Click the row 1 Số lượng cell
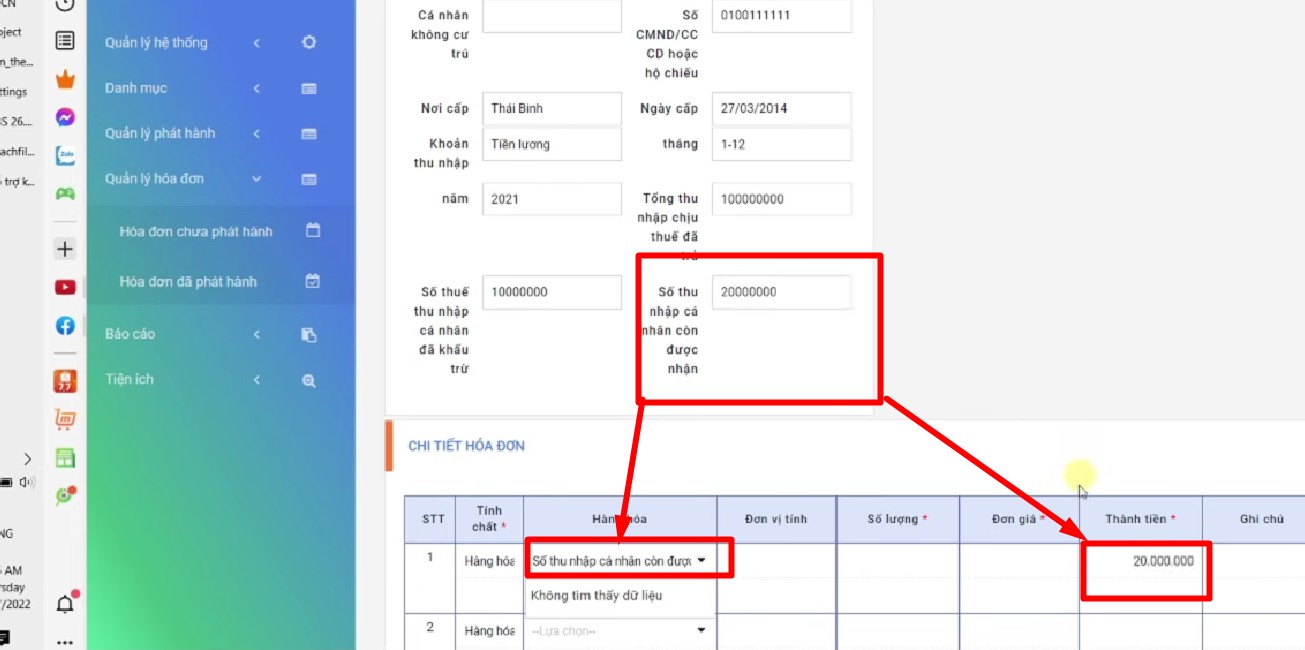This screenshot has width=1305, height=650. 898,578
